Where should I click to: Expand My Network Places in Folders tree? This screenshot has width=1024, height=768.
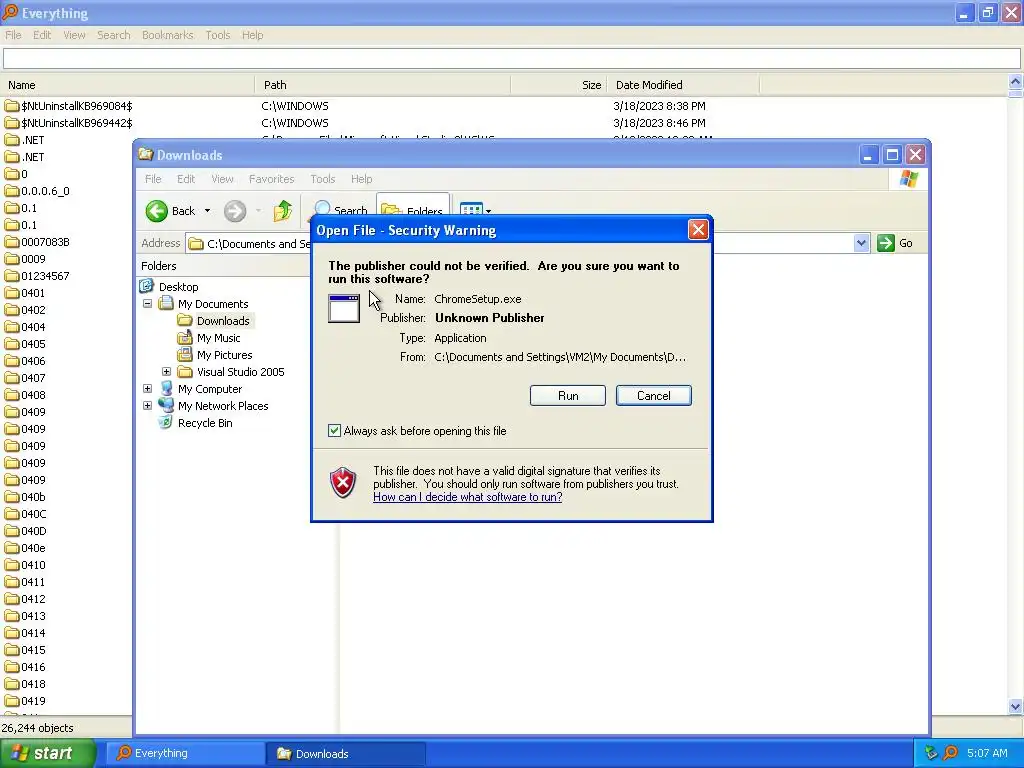(148, 406)
